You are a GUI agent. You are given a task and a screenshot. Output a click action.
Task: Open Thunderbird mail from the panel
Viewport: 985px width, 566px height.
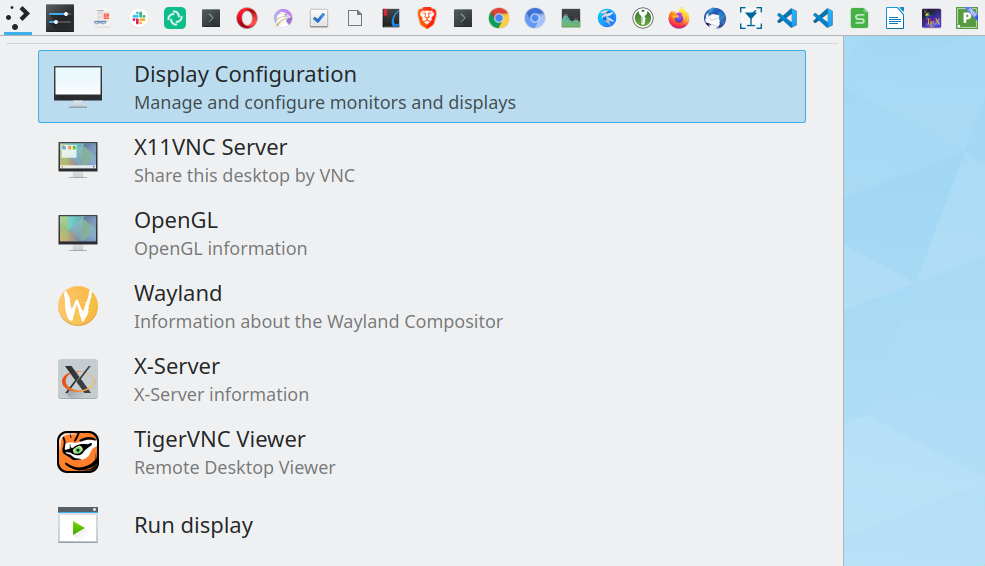pyautogui.click(x=715, y=18)
